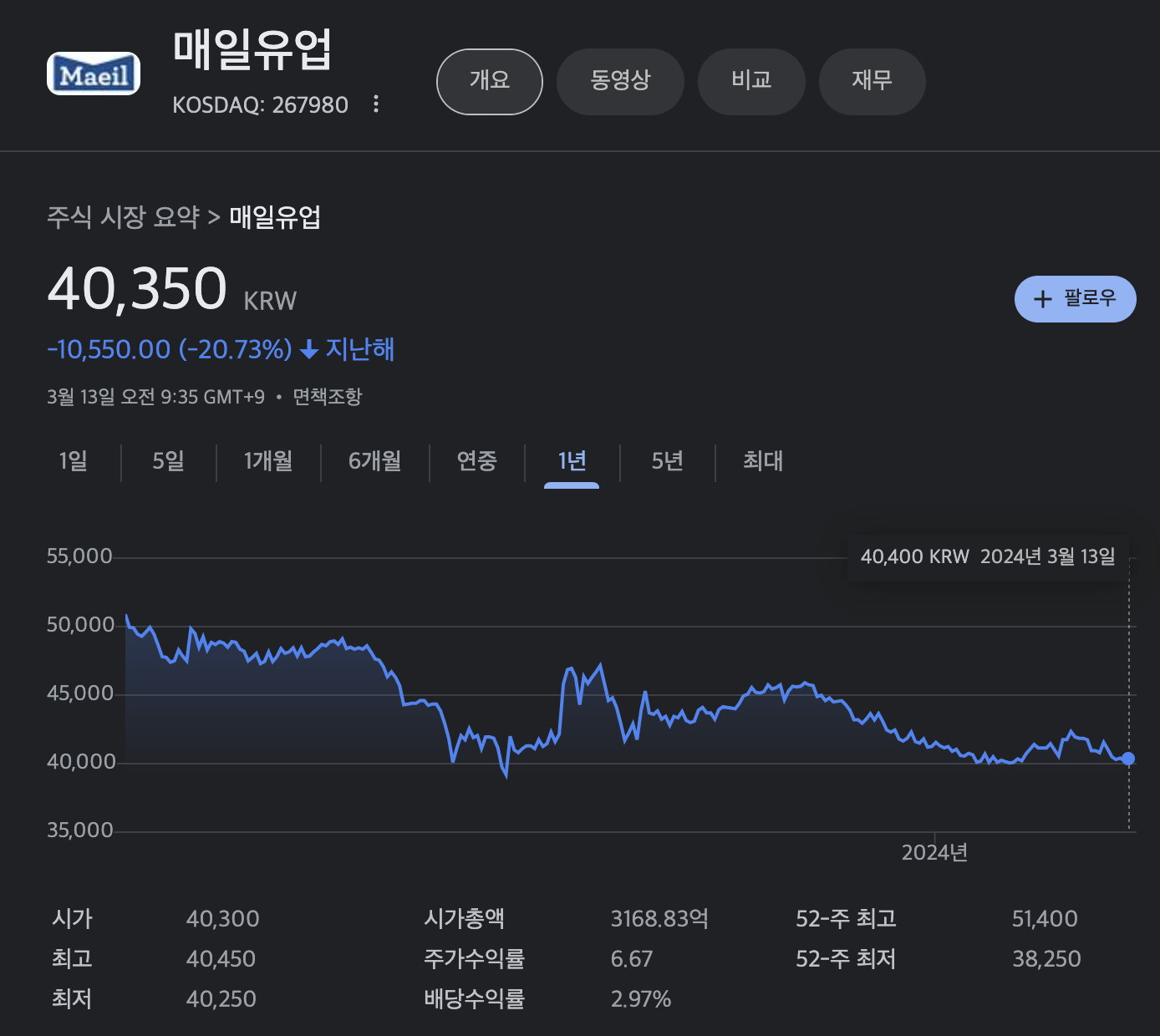Go to the 재무 tab
1160x1036 pixels.
(x=872, y=81)
